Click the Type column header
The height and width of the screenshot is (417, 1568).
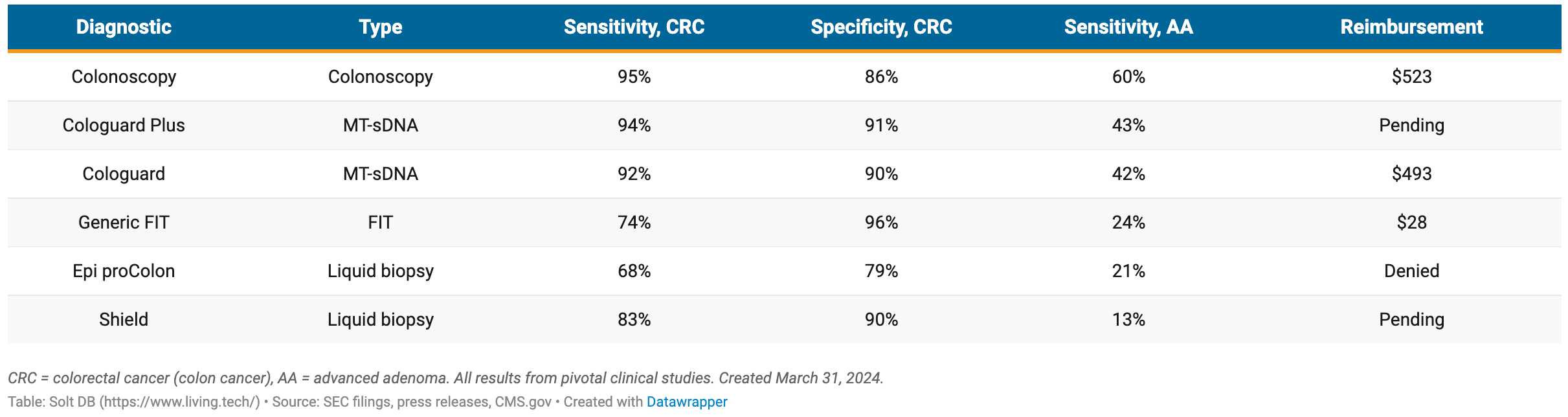click(381, 27)
